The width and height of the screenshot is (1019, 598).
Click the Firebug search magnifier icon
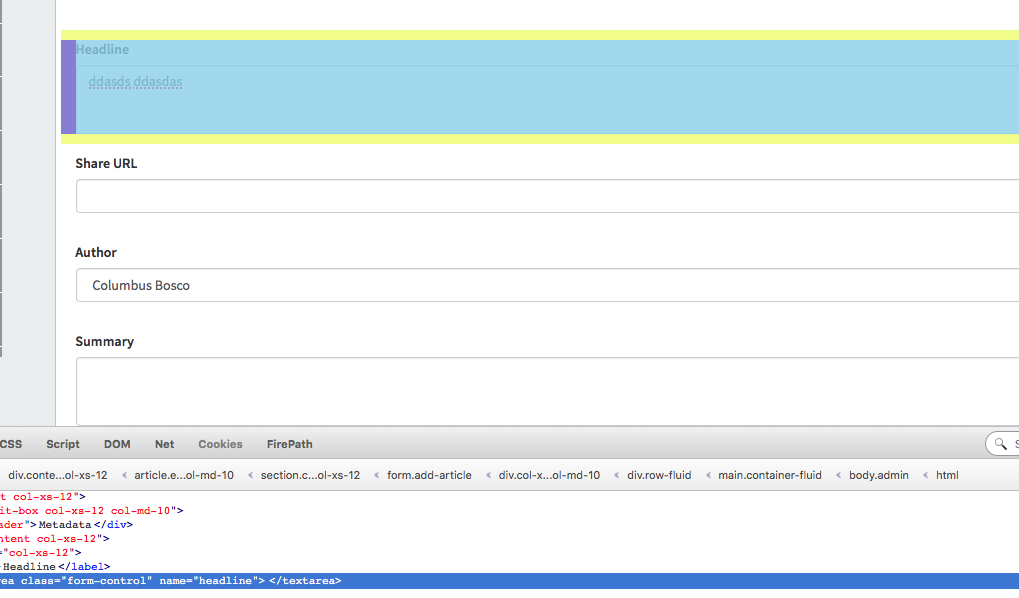[x=1003, y=444]
